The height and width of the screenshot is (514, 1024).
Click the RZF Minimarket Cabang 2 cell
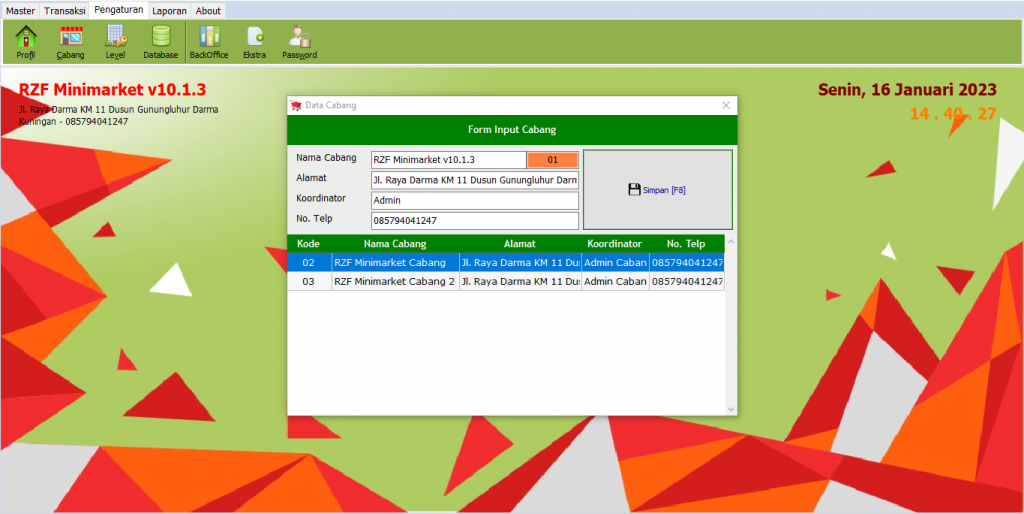tap(395, 281)
